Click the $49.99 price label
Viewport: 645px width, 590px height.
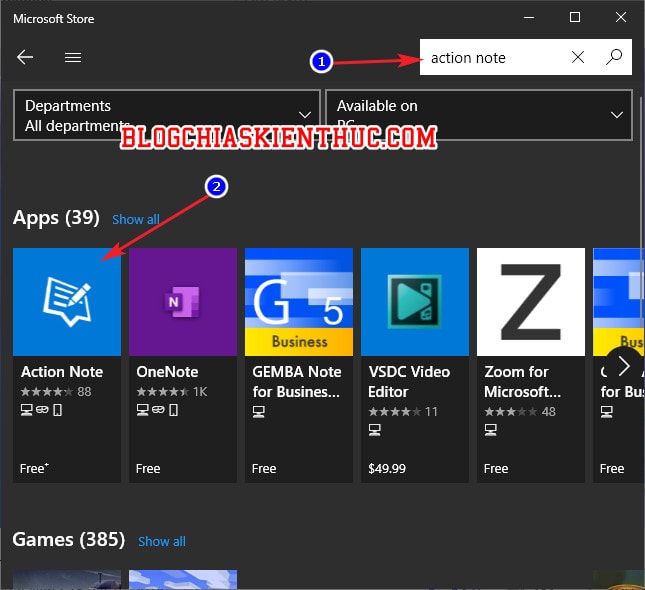387,469
